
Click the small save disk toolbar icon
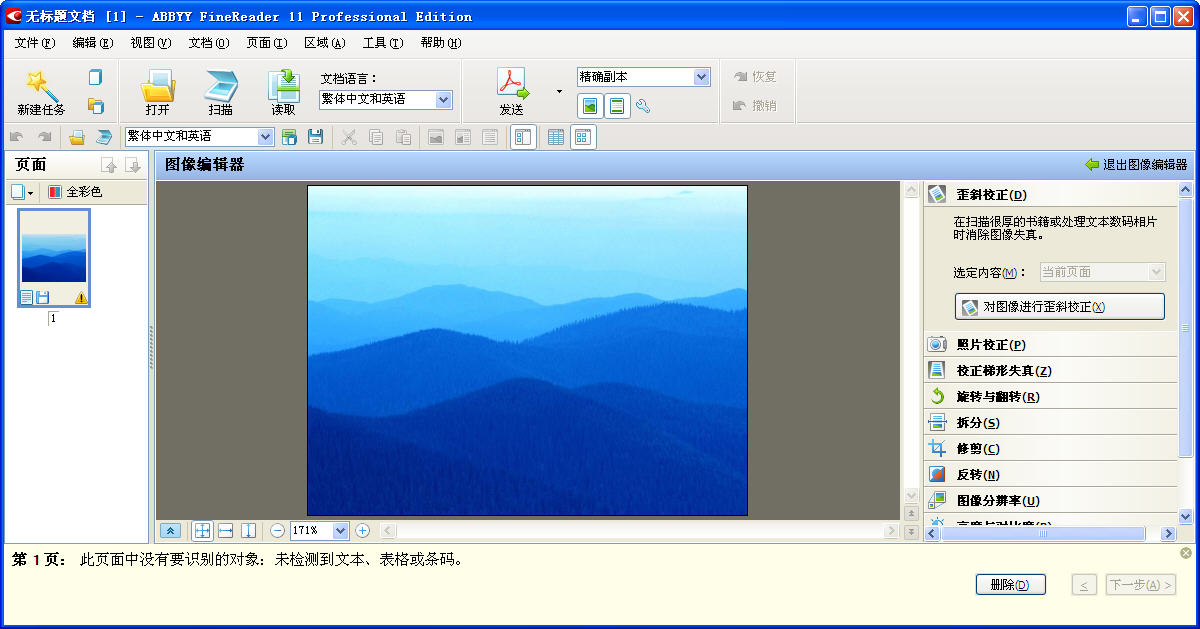[x=315, y=137]
